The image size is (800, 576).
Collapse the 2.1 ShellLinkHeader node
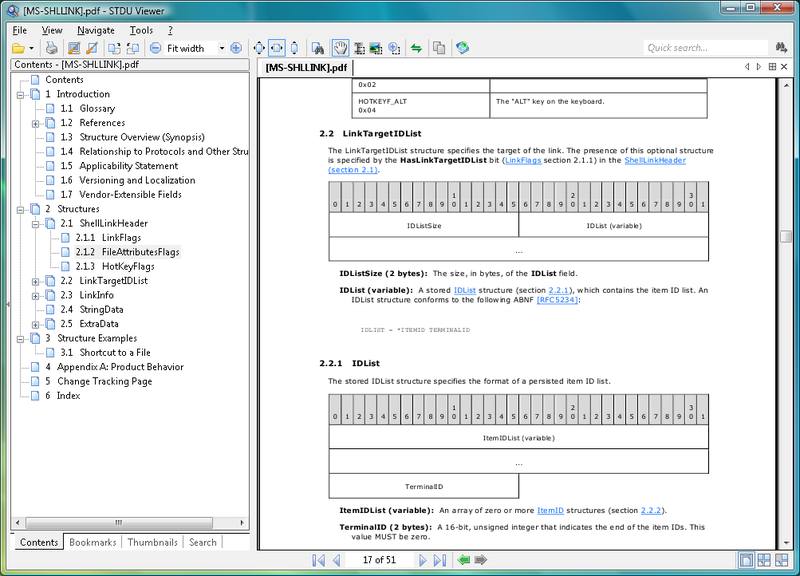(x=35, y=224)
